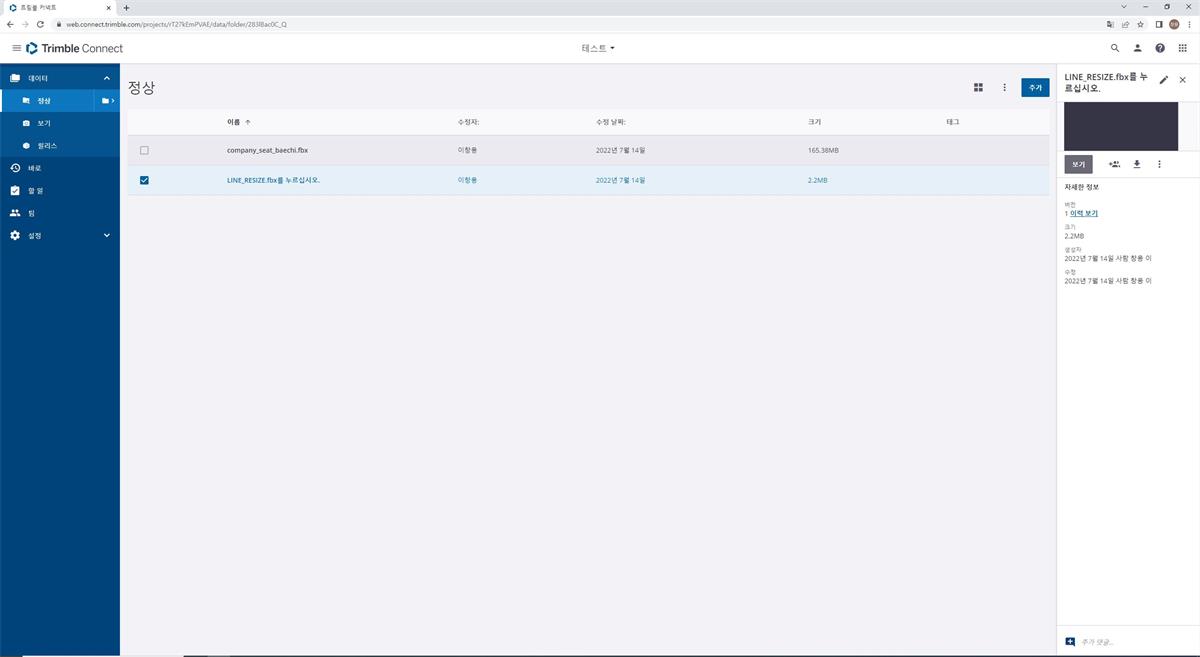Check the company_seat_baechi.fbx checkbox
1200x657 pixels.
pyautogui.click(x=144, y=150)
